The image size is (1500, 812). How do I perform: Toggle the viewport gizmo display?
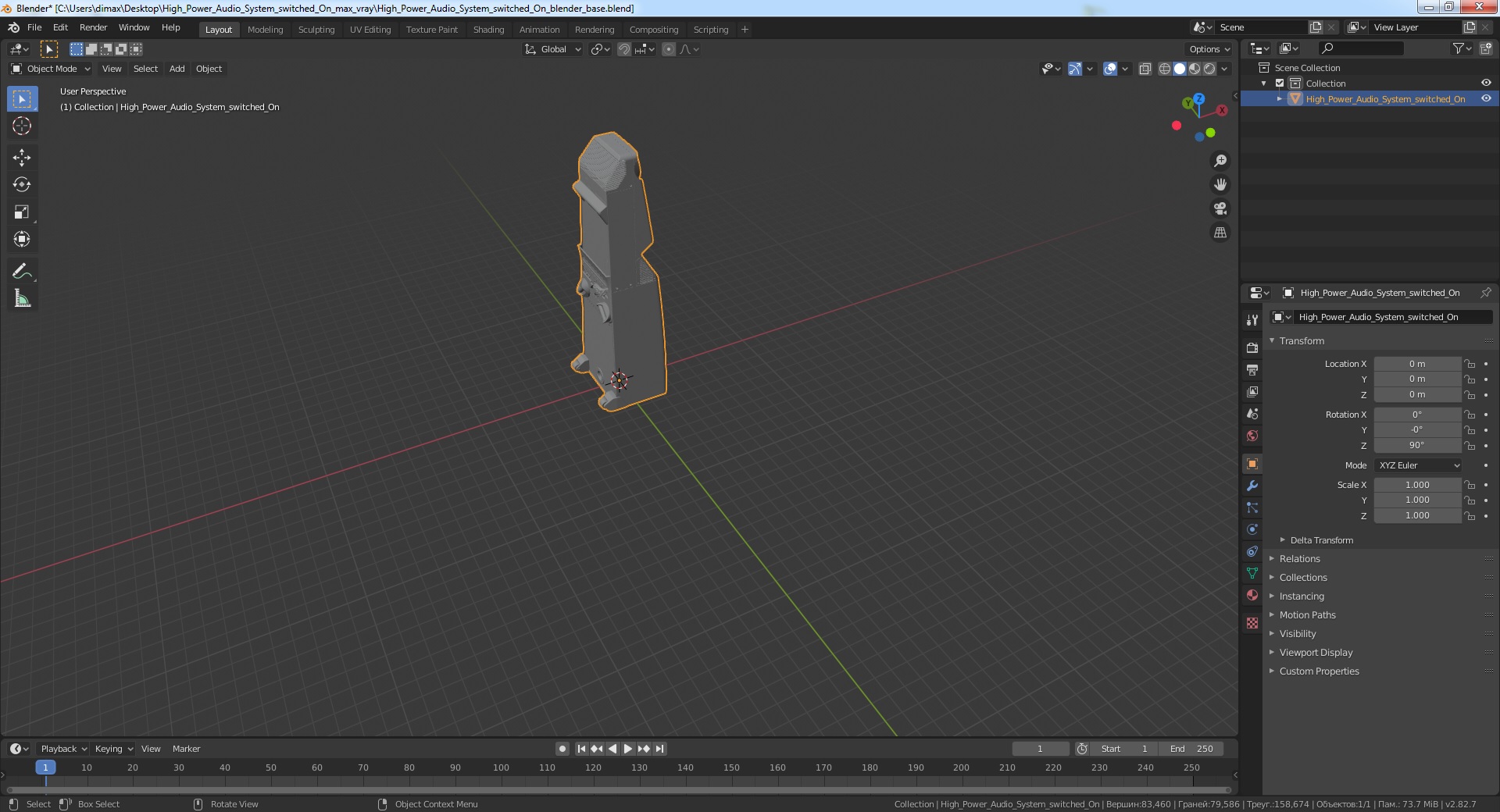(x=1075, y=69)
